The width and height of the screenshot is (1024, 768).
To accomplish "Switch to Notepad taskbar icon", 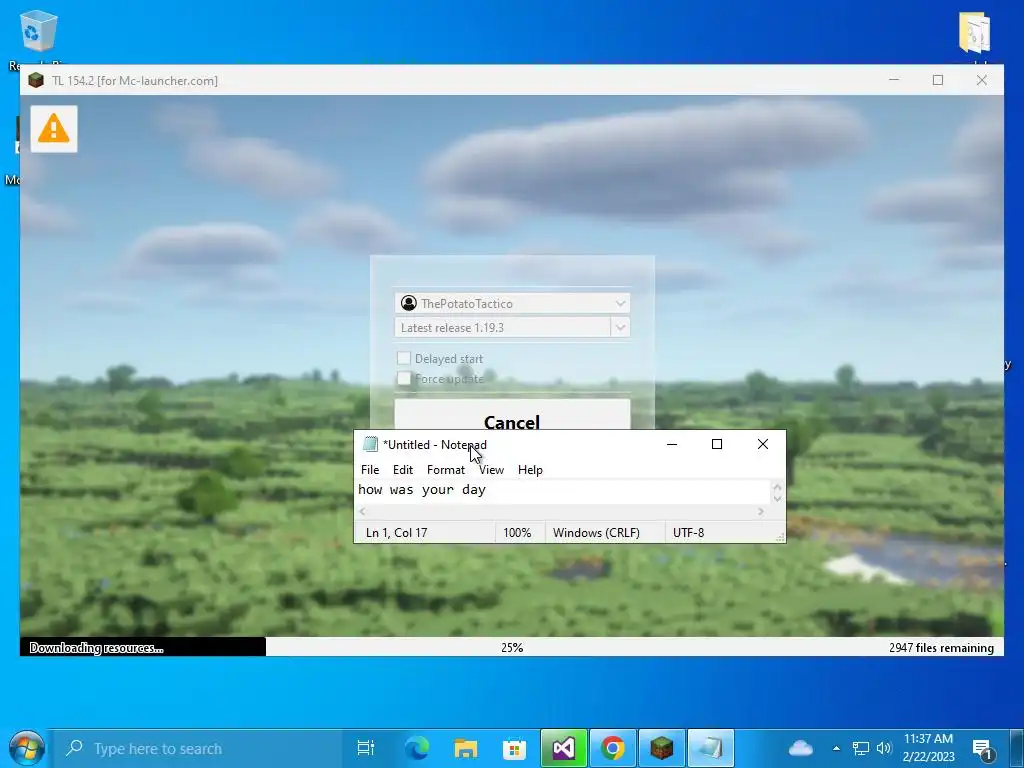I will point(711,748).
